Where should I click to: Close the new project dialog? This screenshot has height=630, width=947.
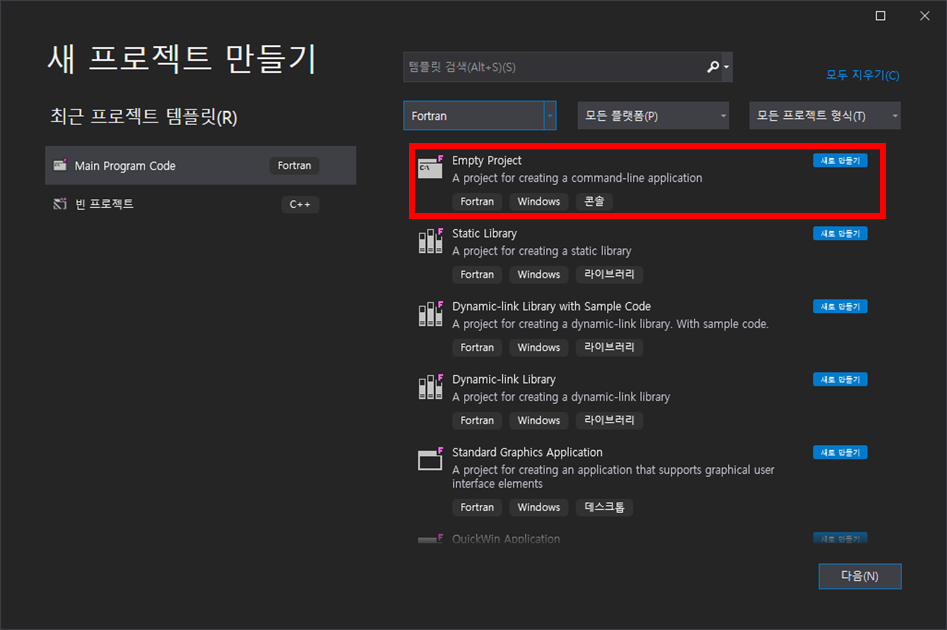[925, 16]
